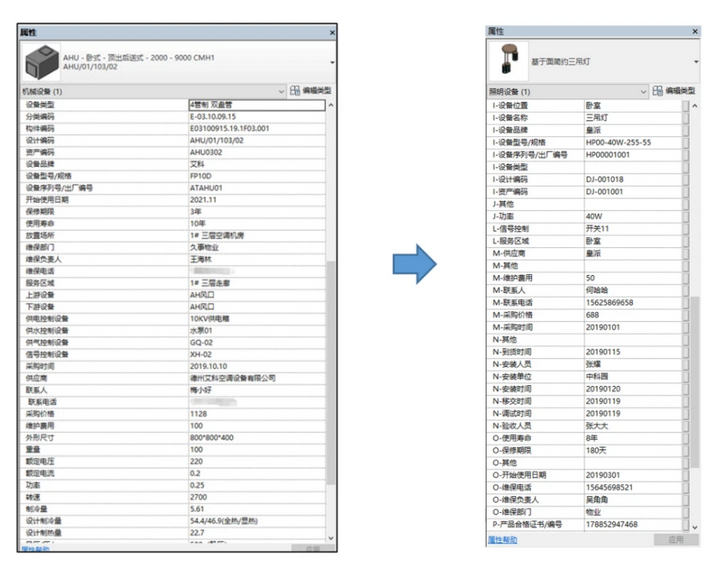Click the 供电控制设备 value 10KV供电箱
Screen dimensions: 704x562
coord(210,319)
